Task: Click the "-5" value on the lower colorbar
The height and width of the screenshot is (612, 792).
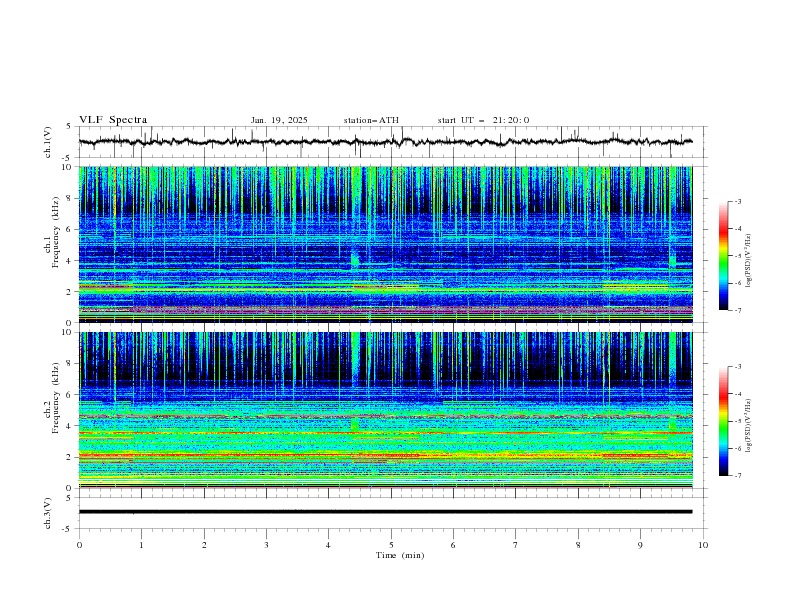Action: click(737, 421)
